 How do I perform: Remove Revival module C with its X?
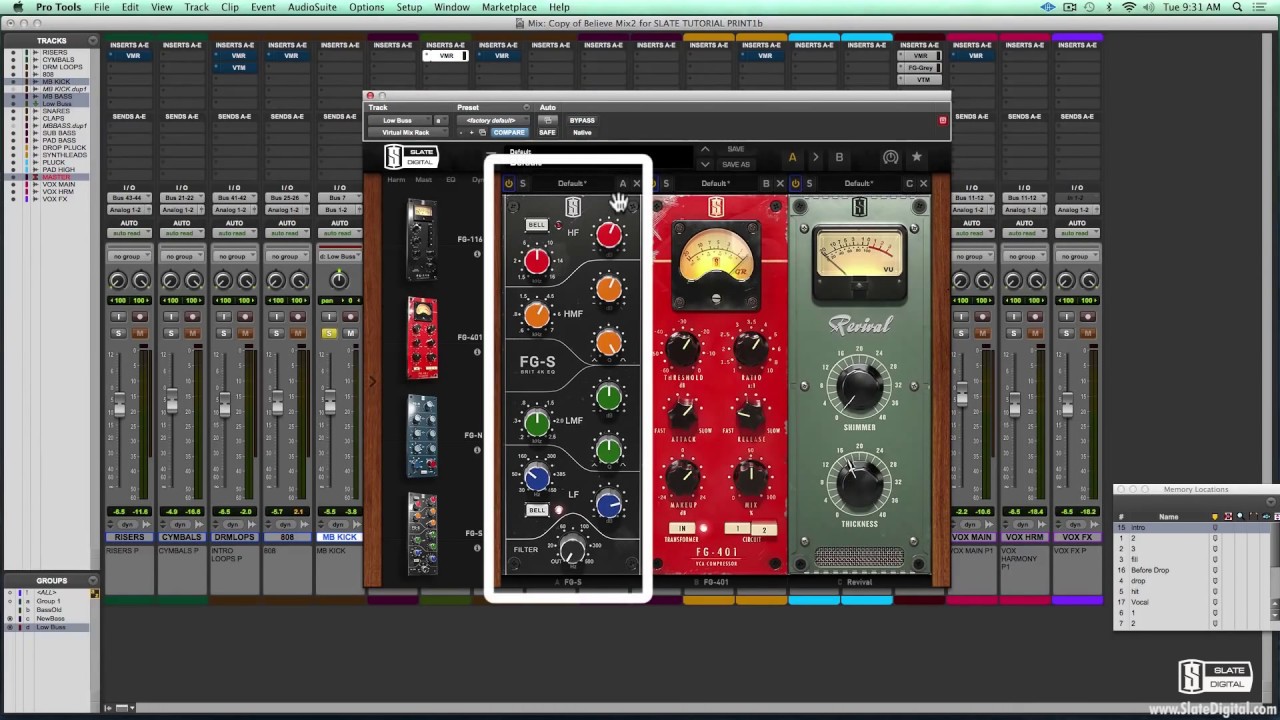tap(924, 183)
